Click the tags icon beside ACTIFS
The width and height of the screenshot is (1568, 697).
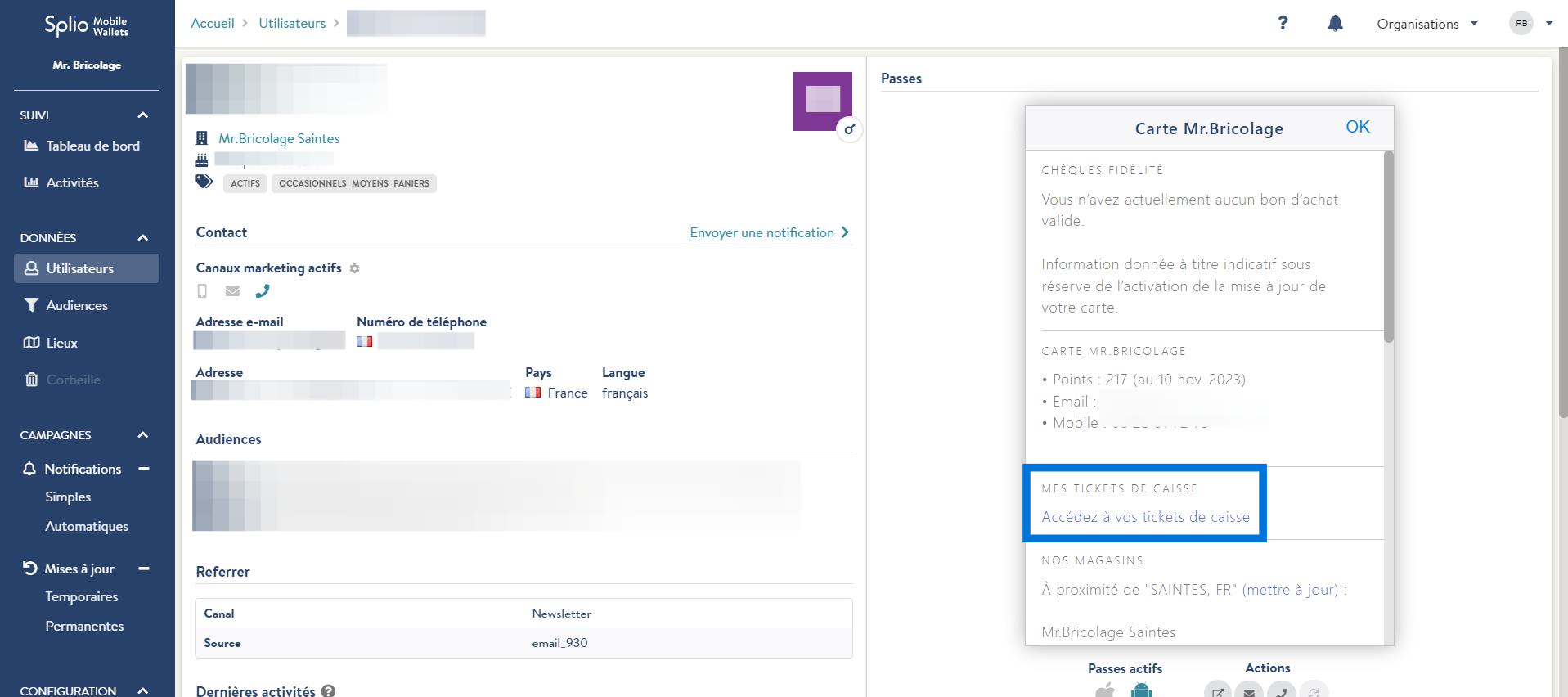click(x=204, y=182)
